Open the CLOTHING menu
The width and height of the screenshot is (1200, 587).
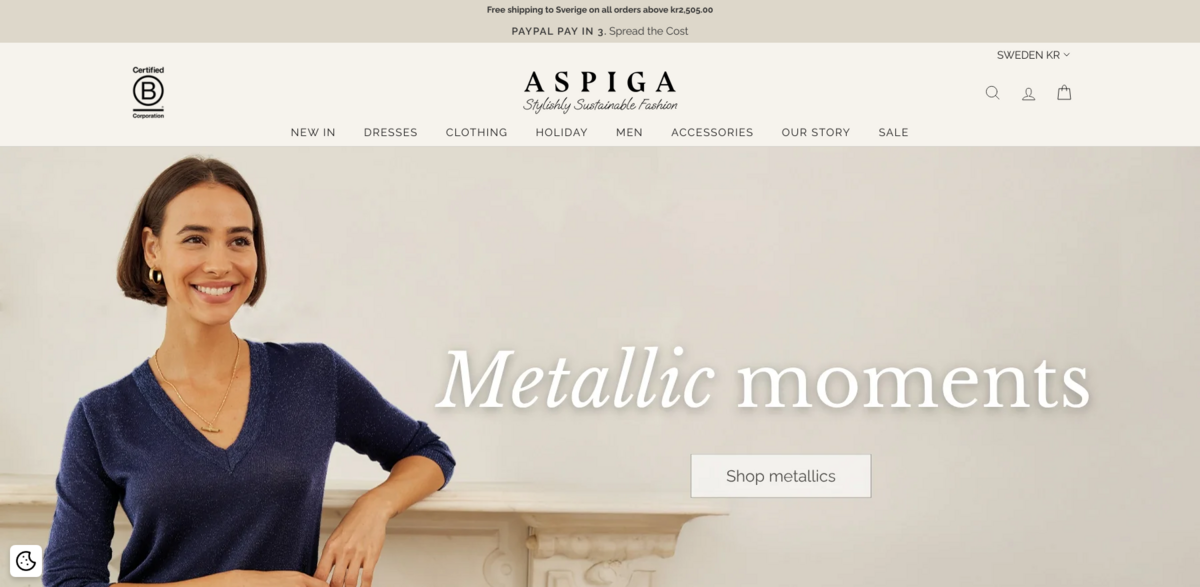477,132
